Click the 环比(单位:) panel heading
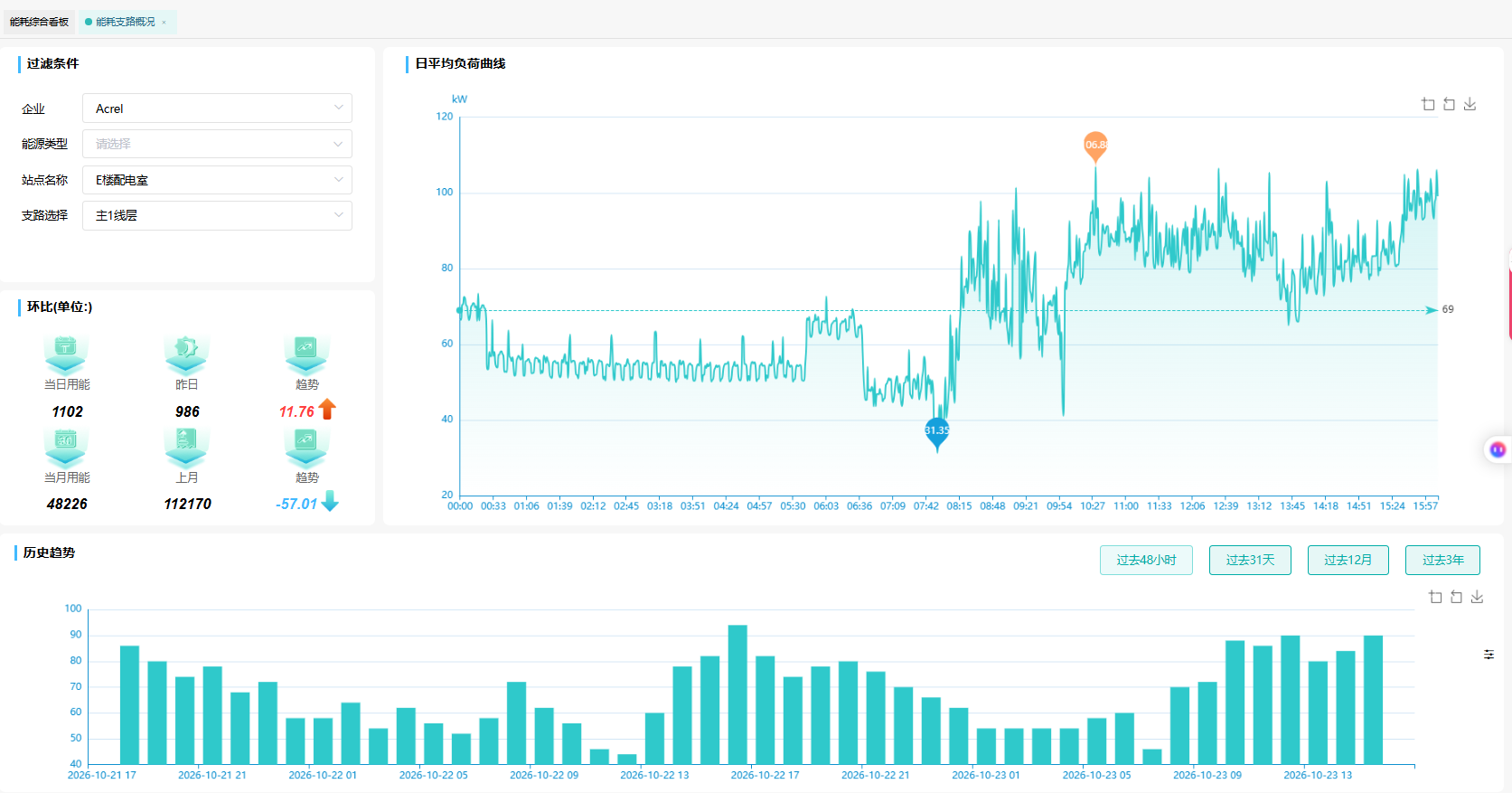This screenshot has height=793, width=1512. [x=60, y=307]
